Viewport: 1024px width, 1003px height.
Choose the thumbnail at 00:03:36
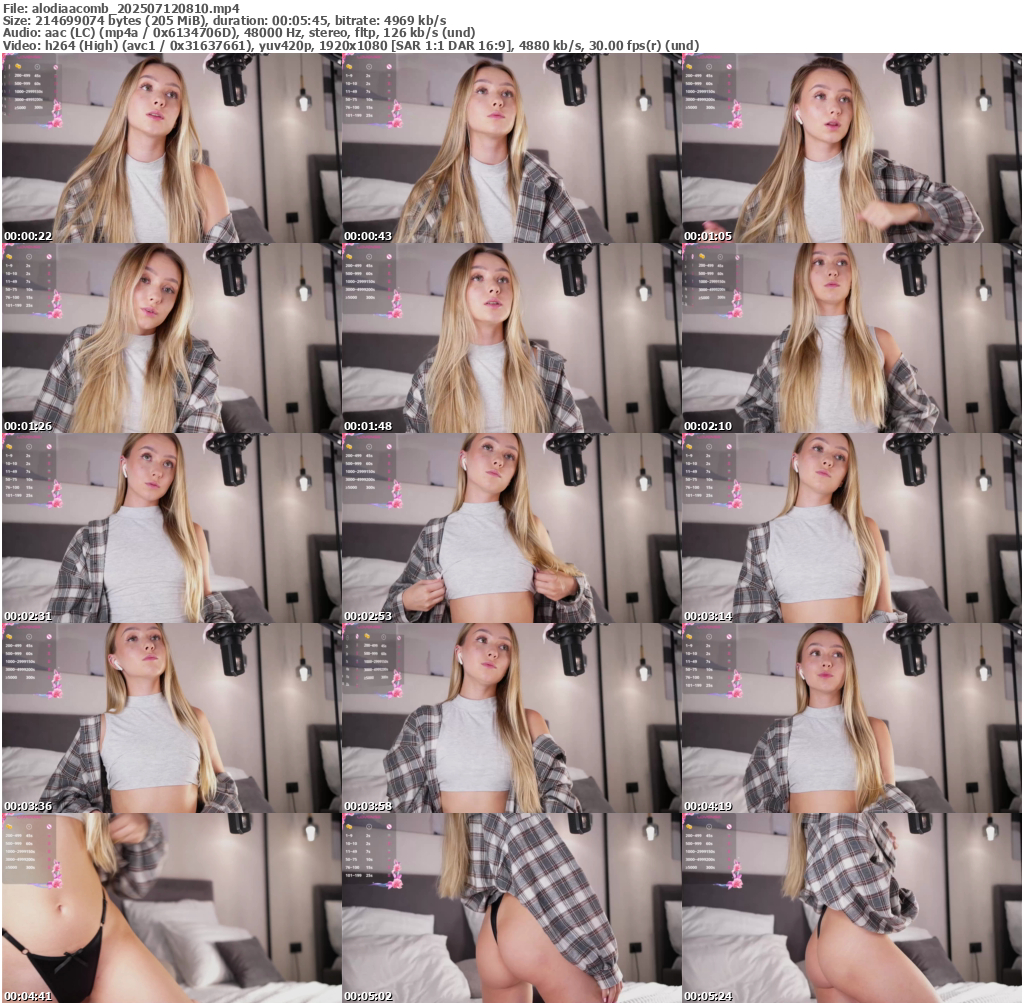coord(171,718)
